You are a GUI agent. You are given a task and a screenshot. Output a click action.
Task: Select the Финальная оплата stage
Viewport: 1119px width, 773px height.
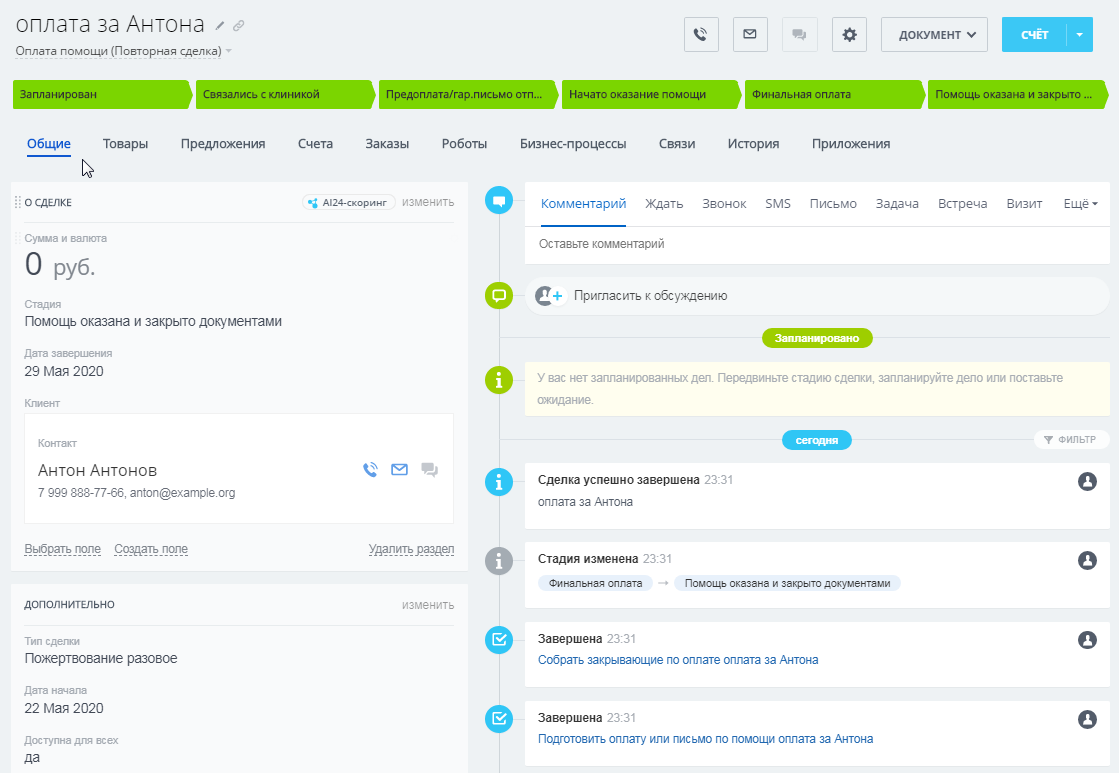(834, 94)
